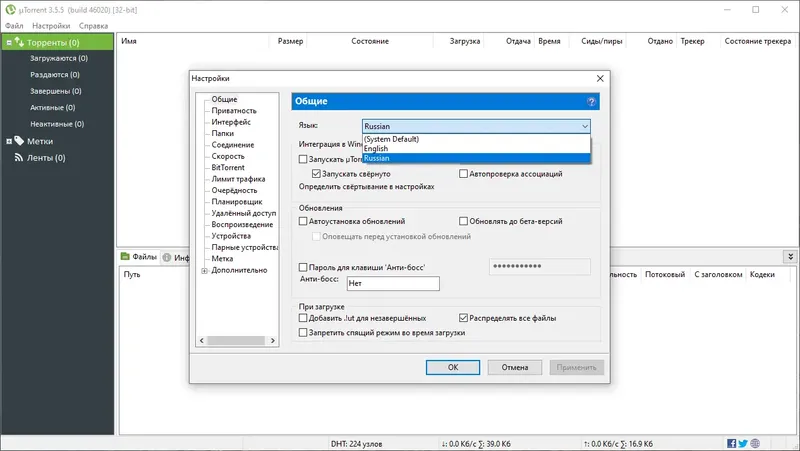Open the Файл menu
This screenshot has width=800, height=451.
pyautogui.click(x=14, y=26)
